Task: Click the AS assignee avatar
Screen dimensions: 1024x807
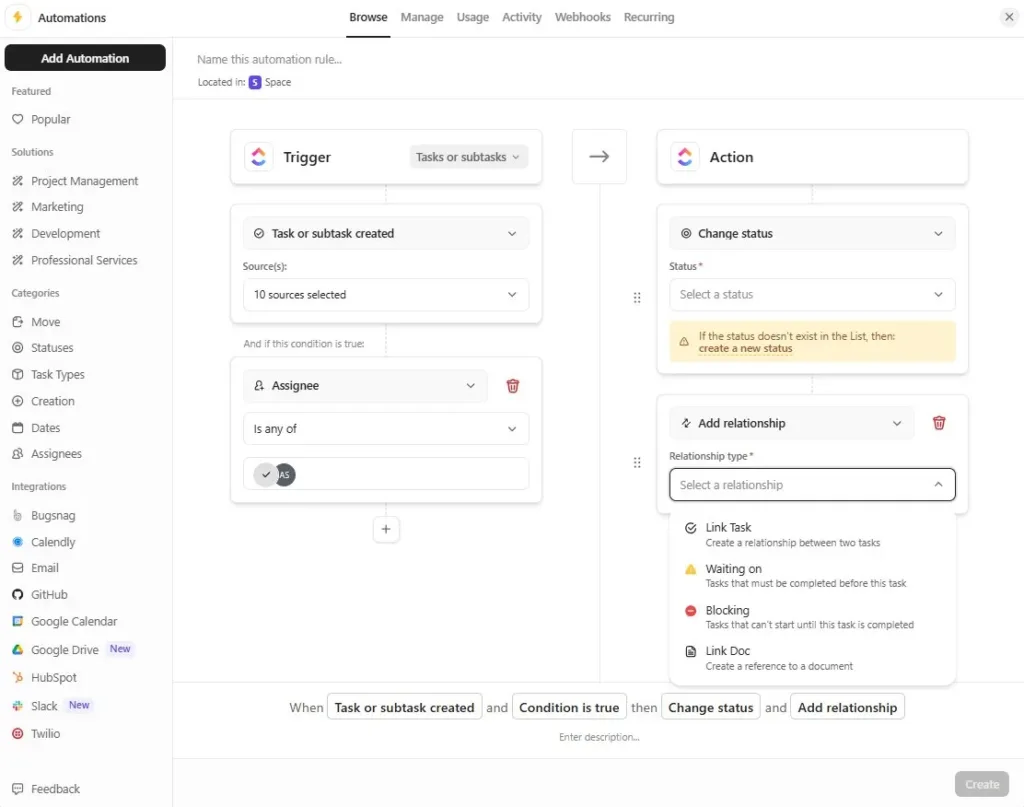Action: tap(287, 475)
